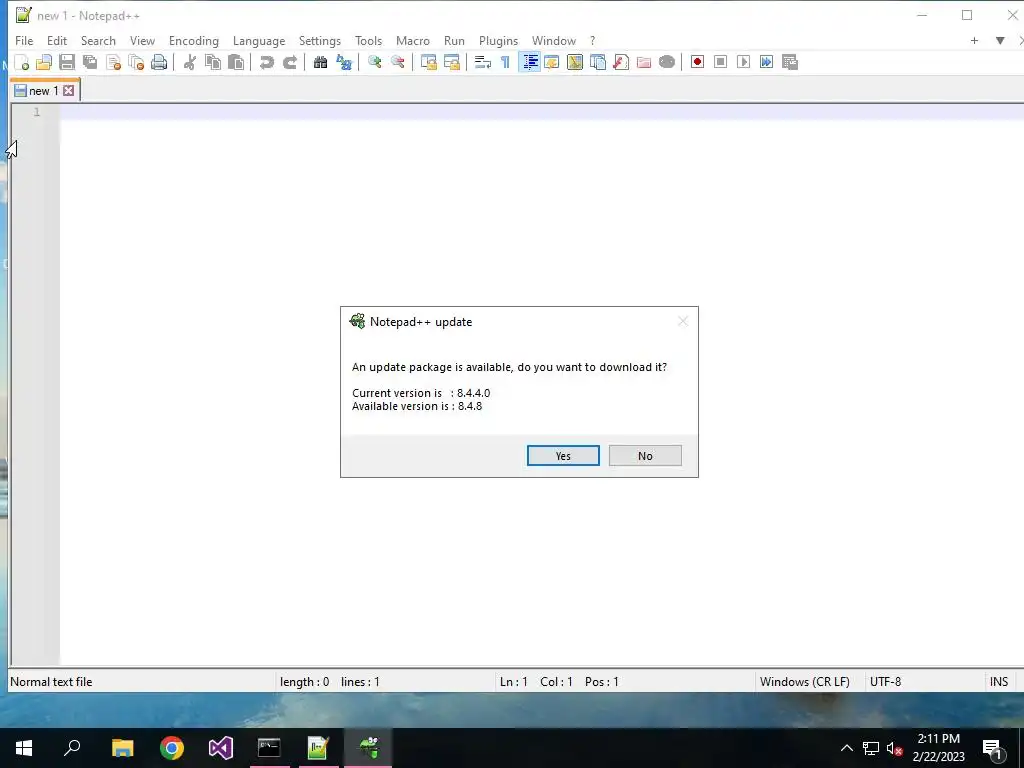
Task: Open the Search menu
Action: click(x=98, y=40)
